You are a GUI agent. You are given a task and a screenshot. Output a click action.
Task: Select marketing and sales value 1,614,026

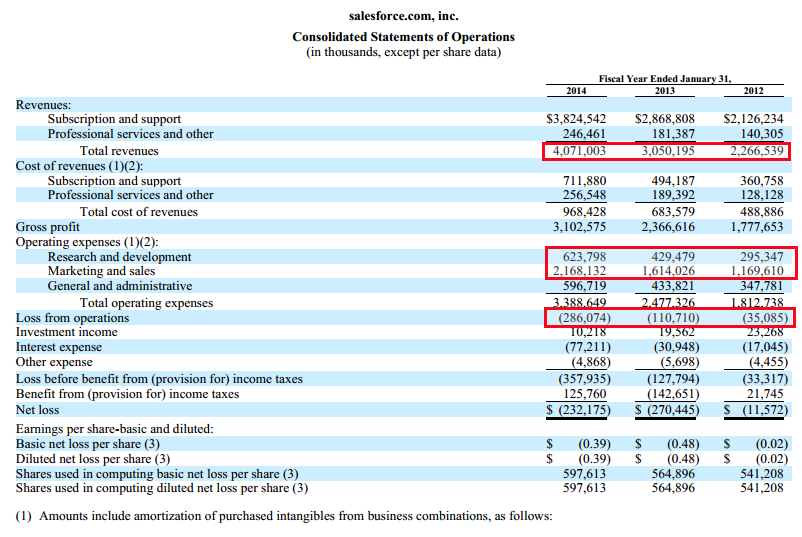click(x=668, y=271)
